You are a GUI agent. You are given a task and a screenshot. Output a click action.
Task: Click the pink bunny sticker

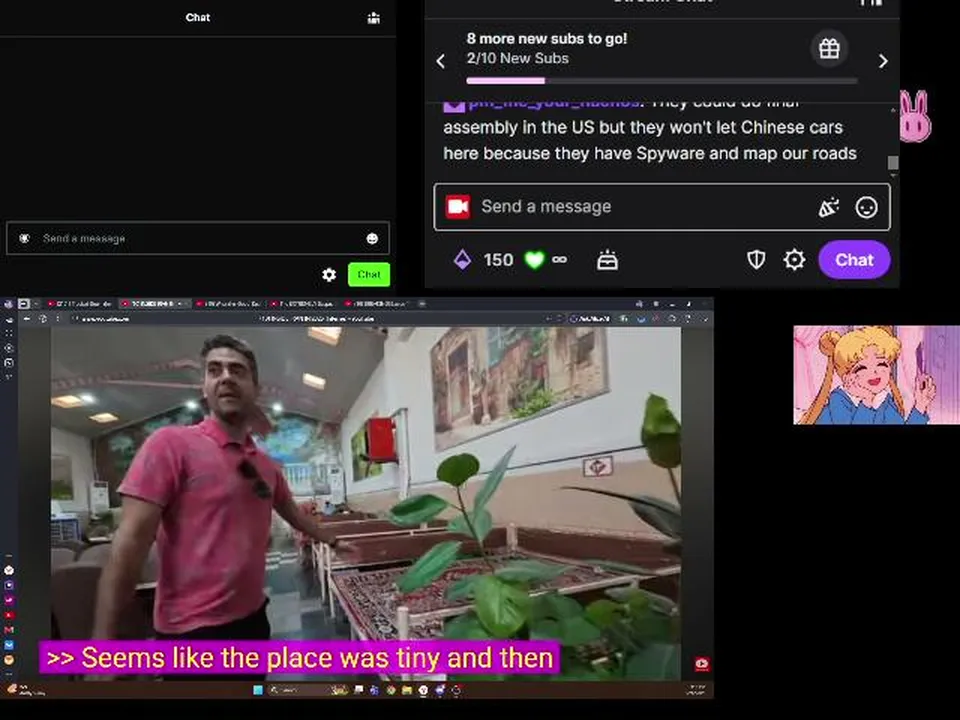[x=915, y=116]
